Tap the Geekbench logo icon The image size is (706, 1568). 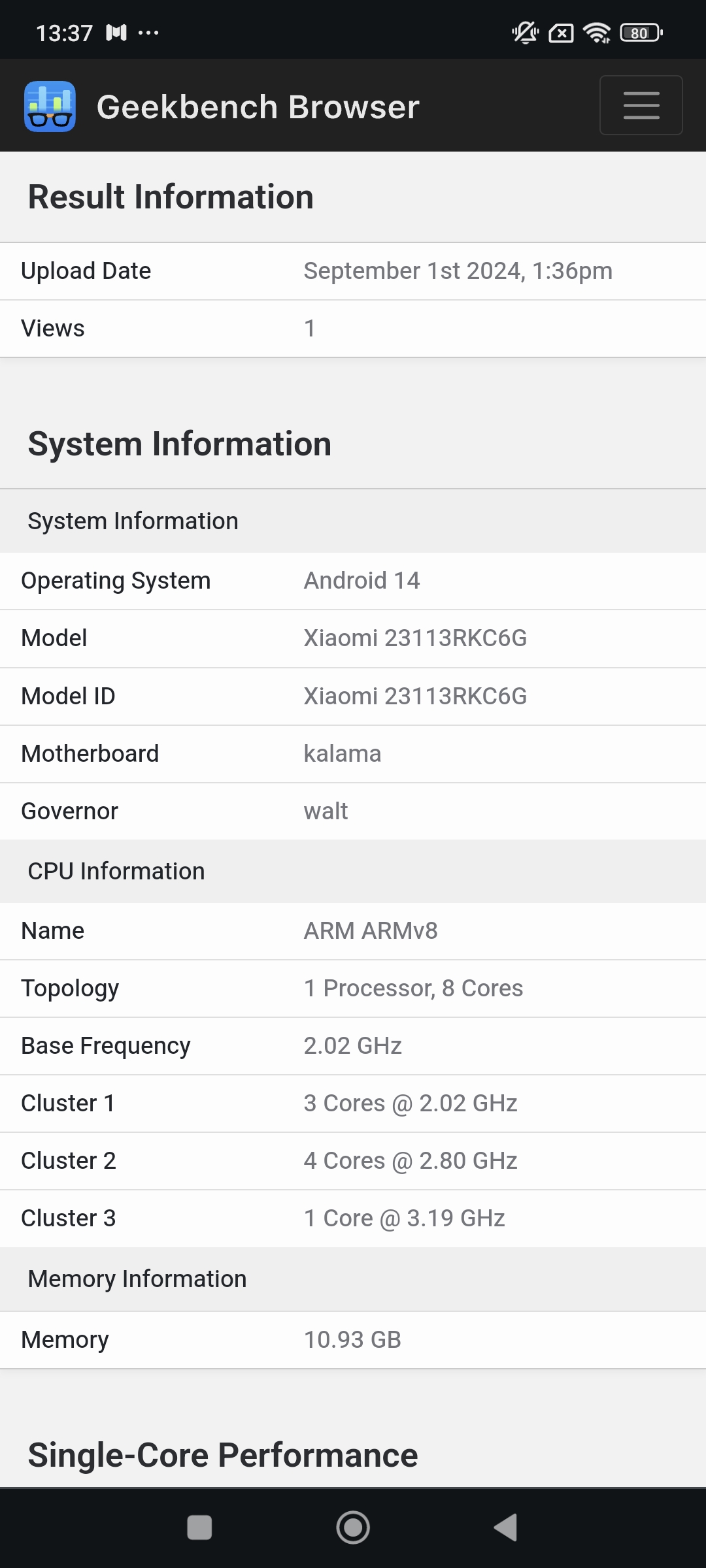[x=50, y=106]
